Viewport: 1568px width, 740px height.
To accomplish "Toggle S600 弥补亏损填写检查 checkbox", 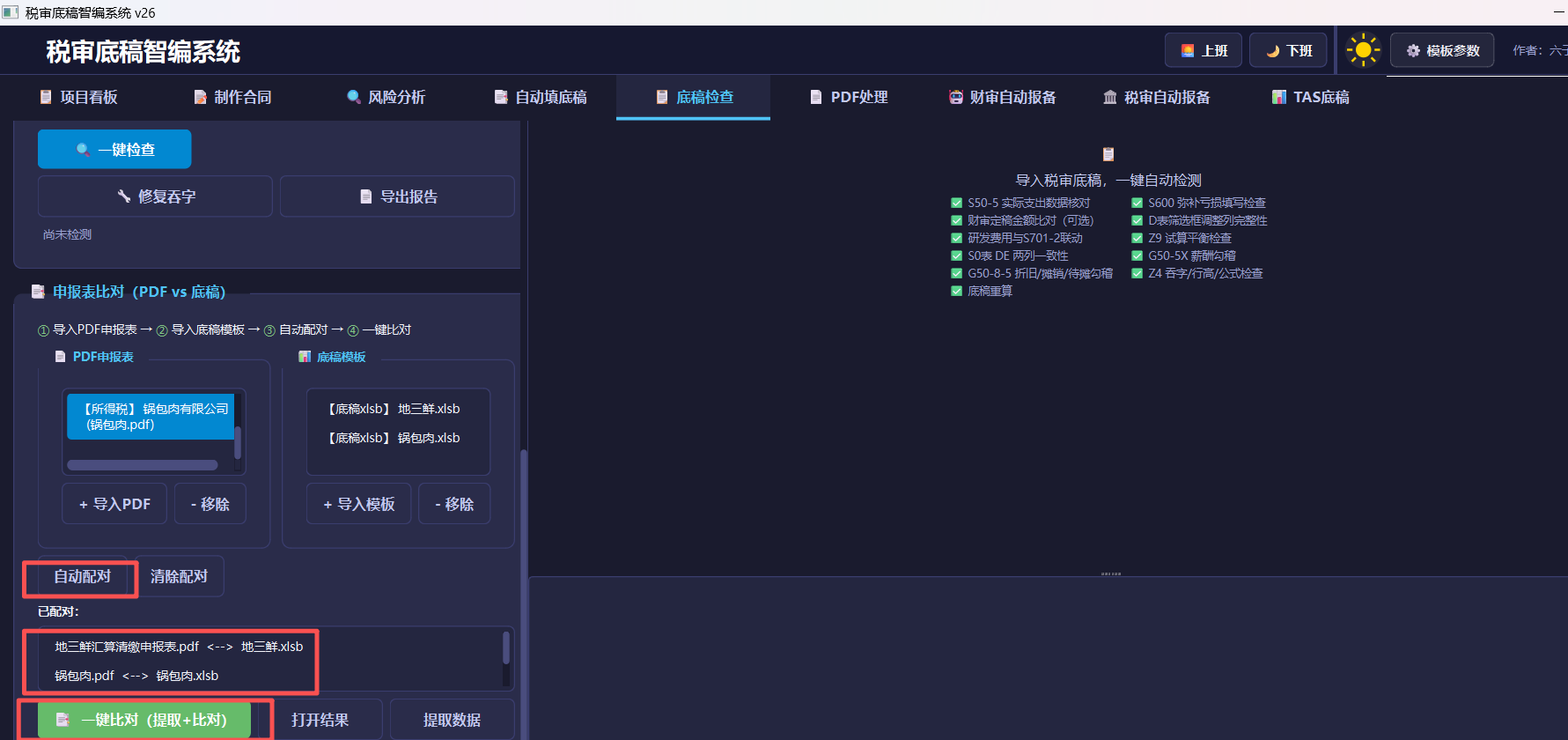I will (x=1137, y=203).
